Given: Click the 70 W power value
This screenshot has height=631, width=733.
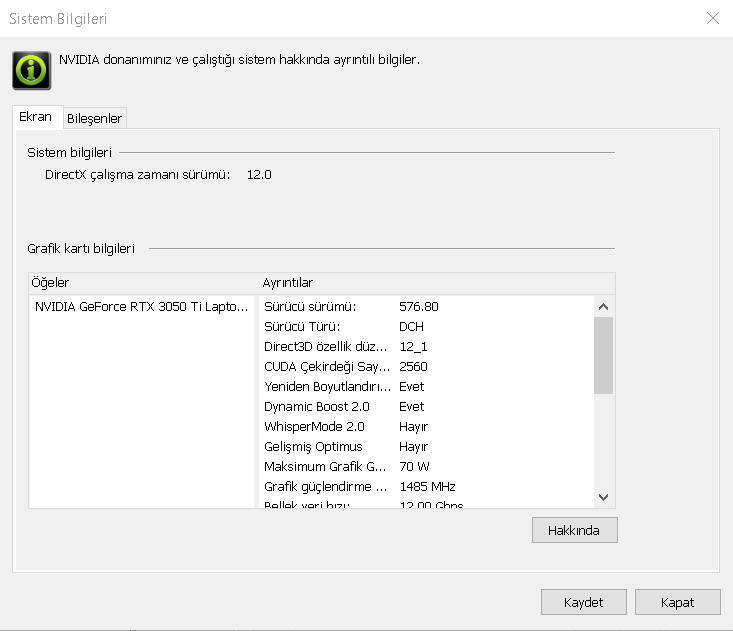Looking at the screenshot, I should click(x=414, y=467).
